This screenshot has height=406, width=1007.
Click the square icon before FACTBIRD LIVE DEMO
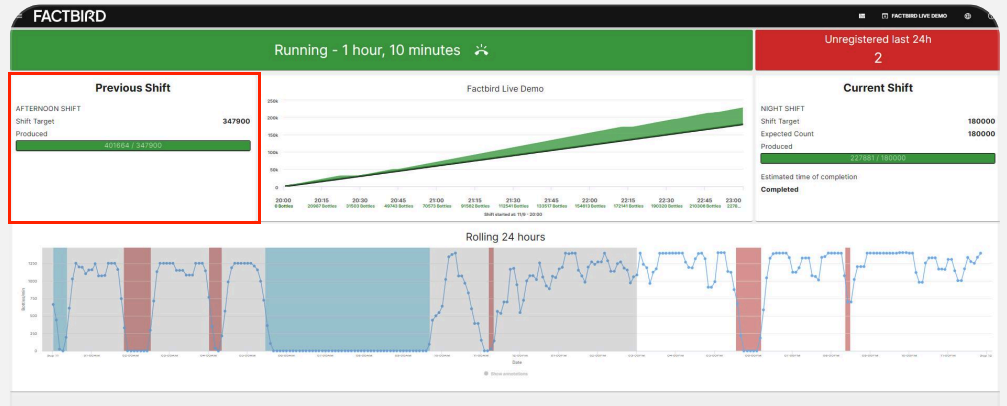885,16
